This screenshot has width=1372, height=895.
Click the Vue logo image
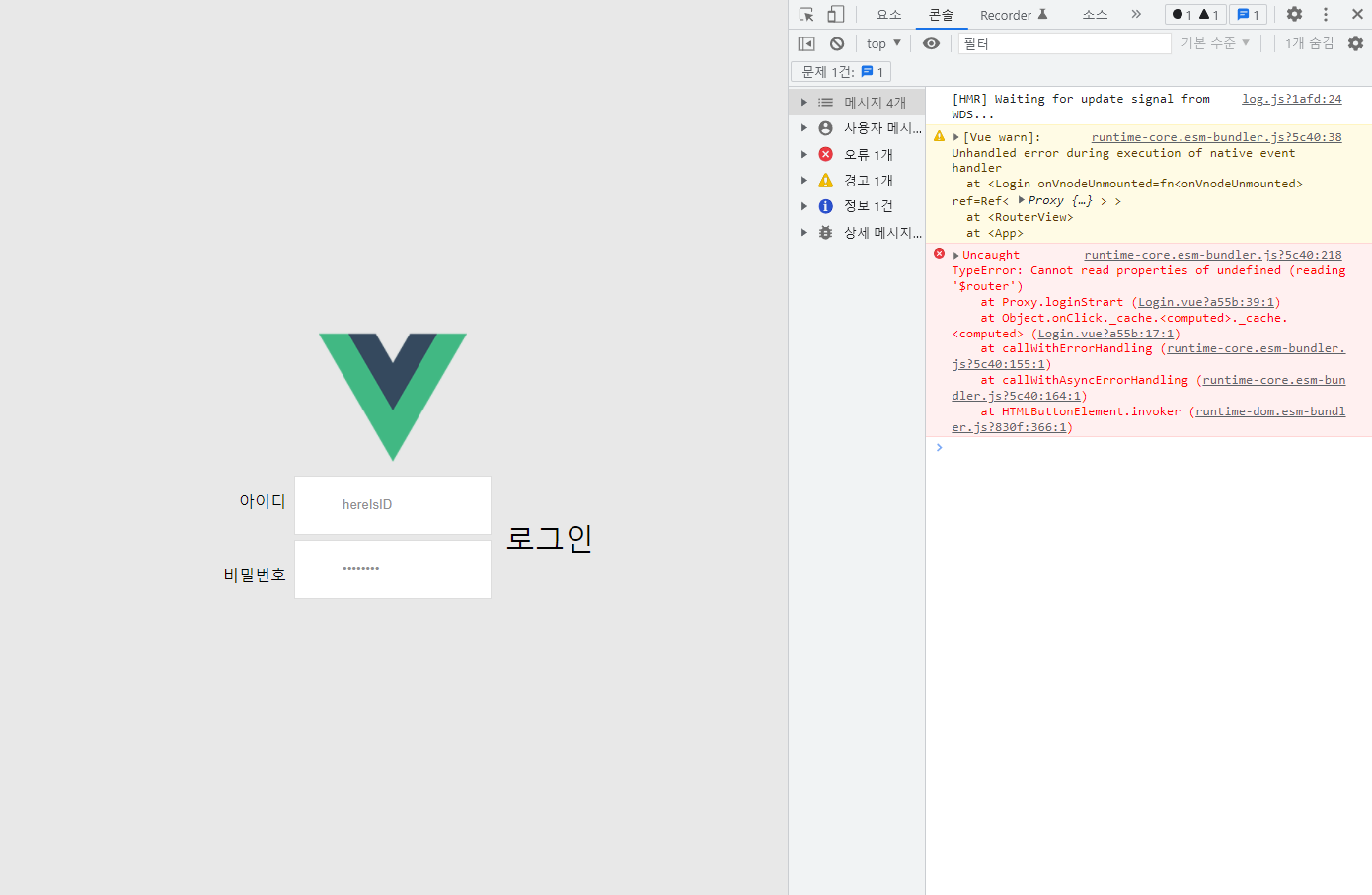click(393, 397)
